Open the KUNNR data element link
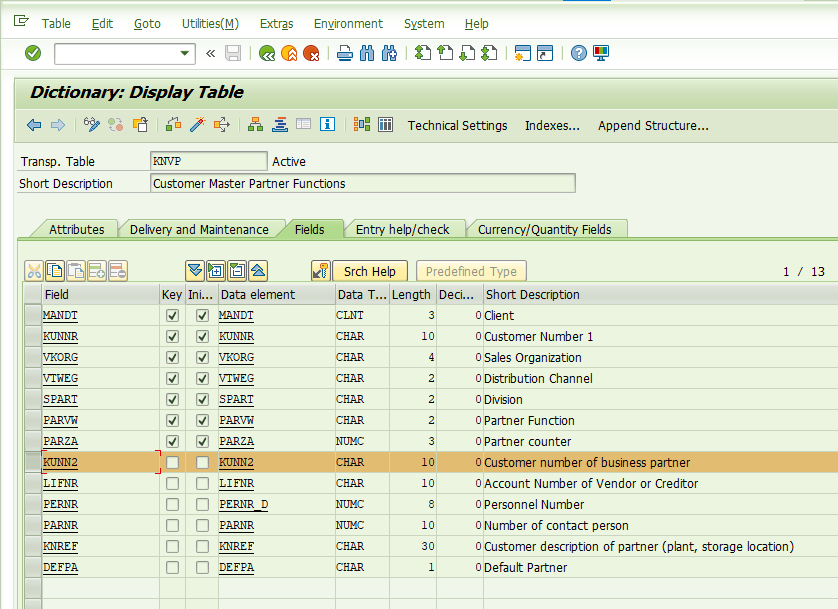838x609 pixels. coord(235,336)
